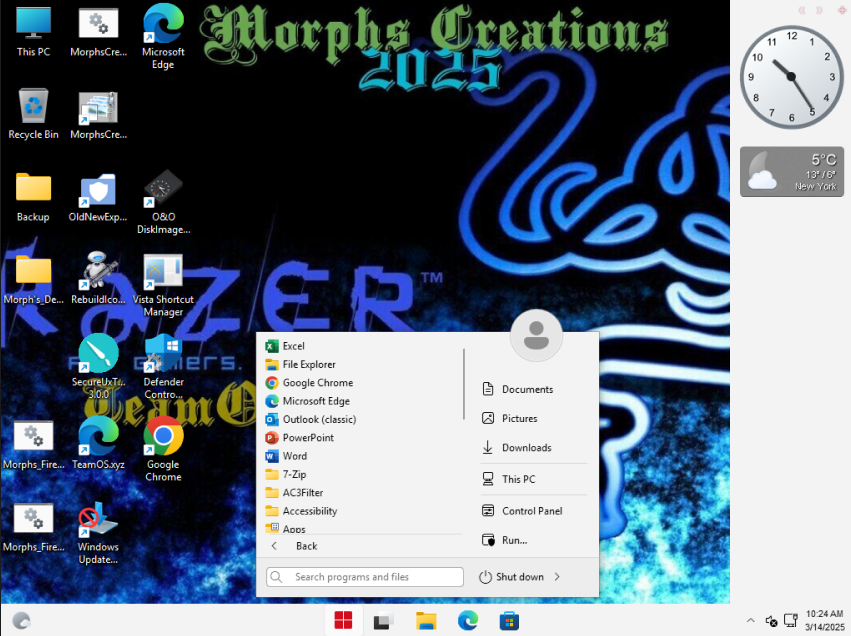Viewport: 851px width, 636px height.
Task: Select the Morph's_De... desktop folder
Action: coord(33,279)
